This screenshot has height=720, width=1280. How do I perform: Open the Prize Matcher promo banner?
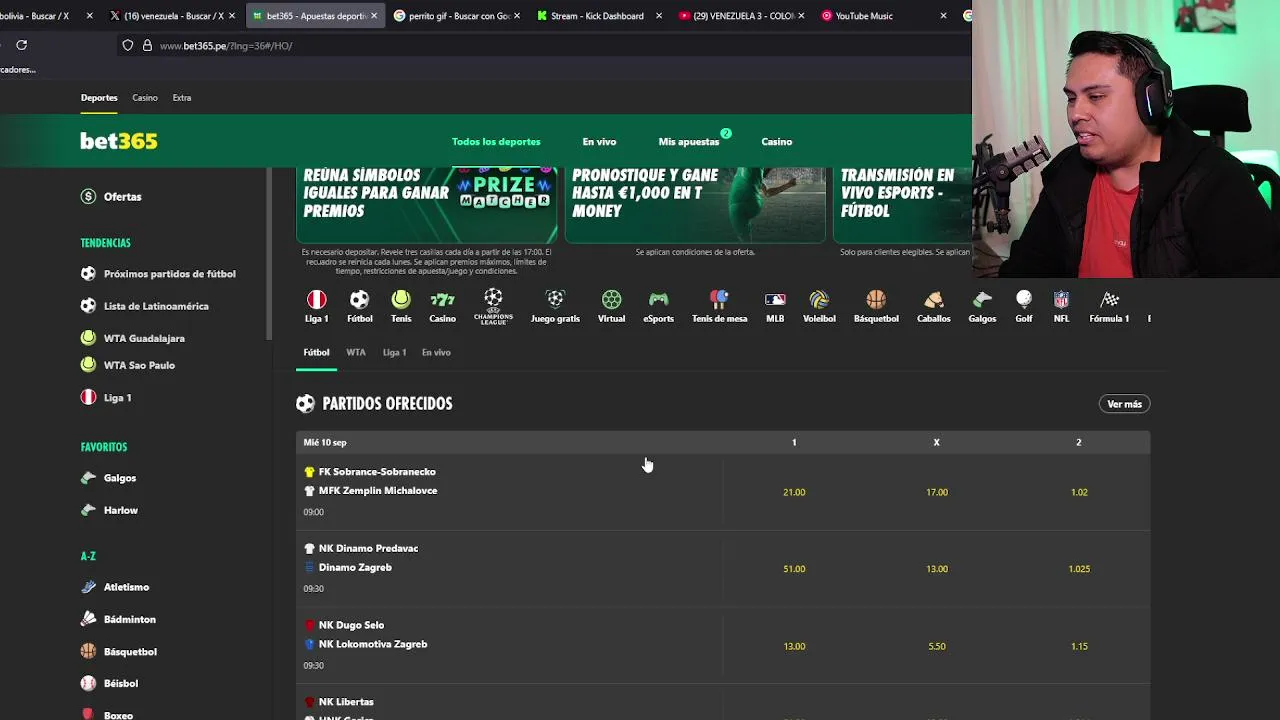click(427, 205)
